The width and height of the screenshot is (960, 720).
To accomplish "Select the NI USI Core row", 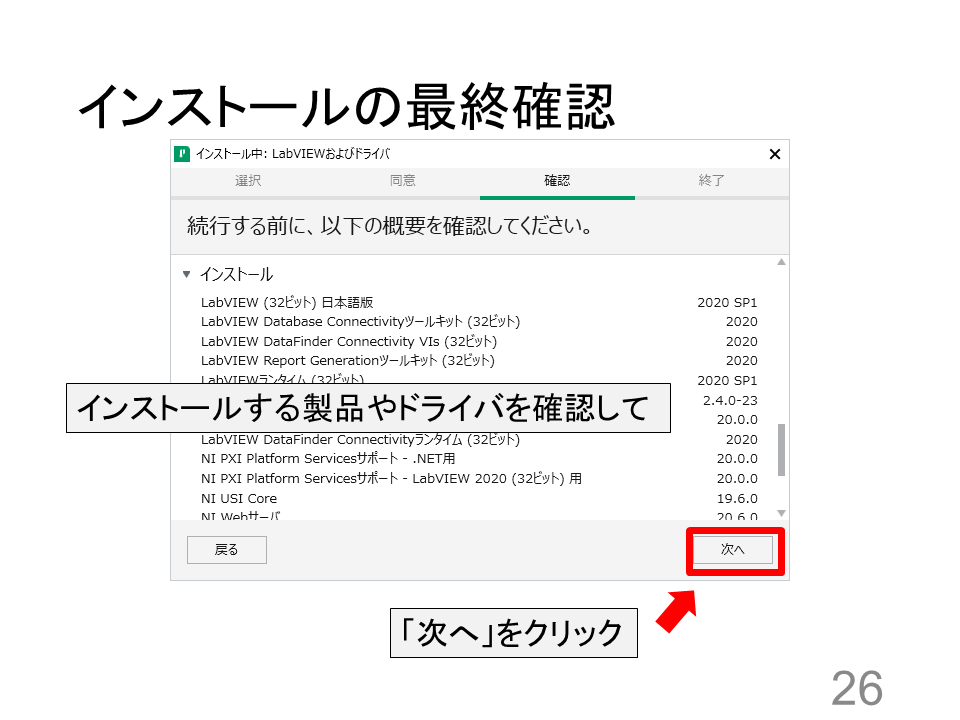I will [x=479, y=498].
